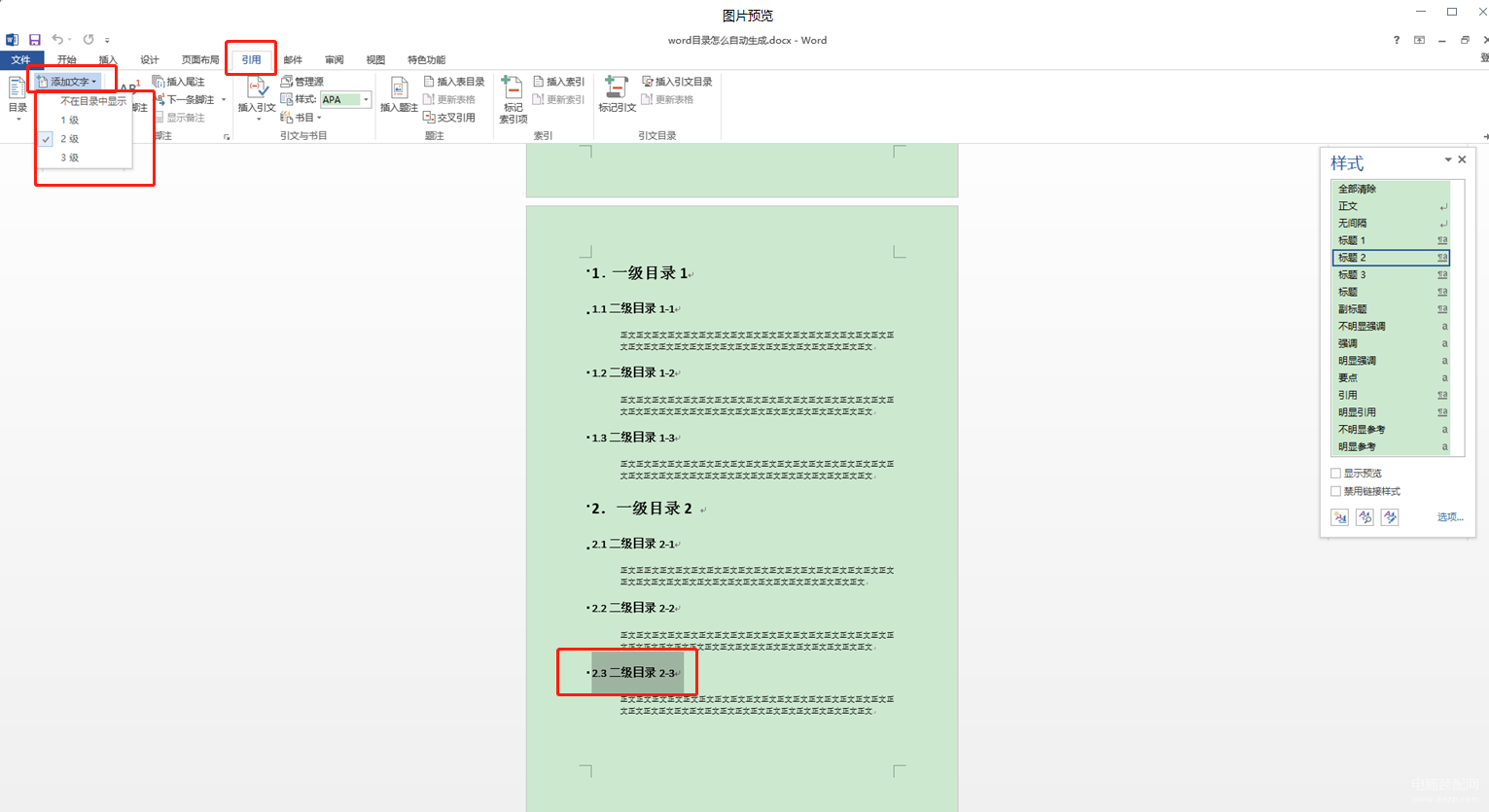Click the Word app icon in title bar

[12, 40]
